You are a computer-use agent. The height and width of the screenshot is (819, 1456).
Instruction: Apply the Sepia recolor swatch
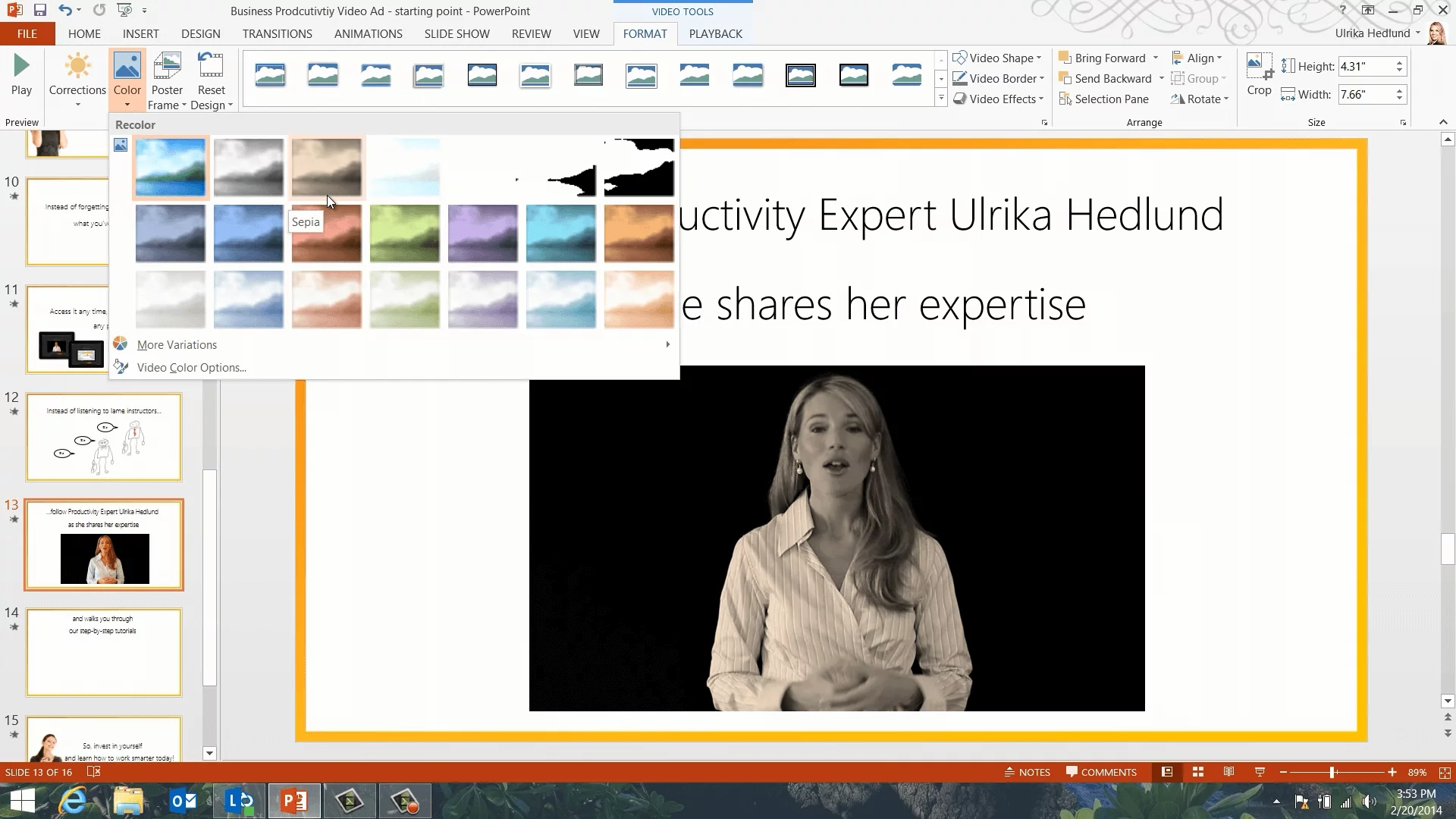pos(326,167)
